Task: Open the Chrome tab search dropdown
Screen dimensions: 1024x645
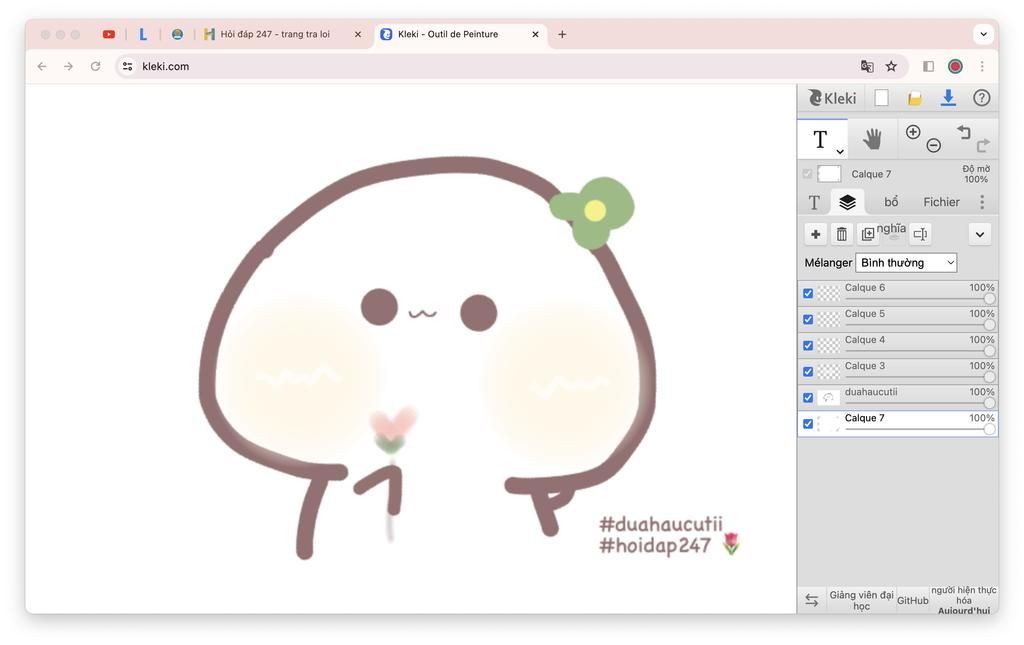Action: tap(983, 34)
